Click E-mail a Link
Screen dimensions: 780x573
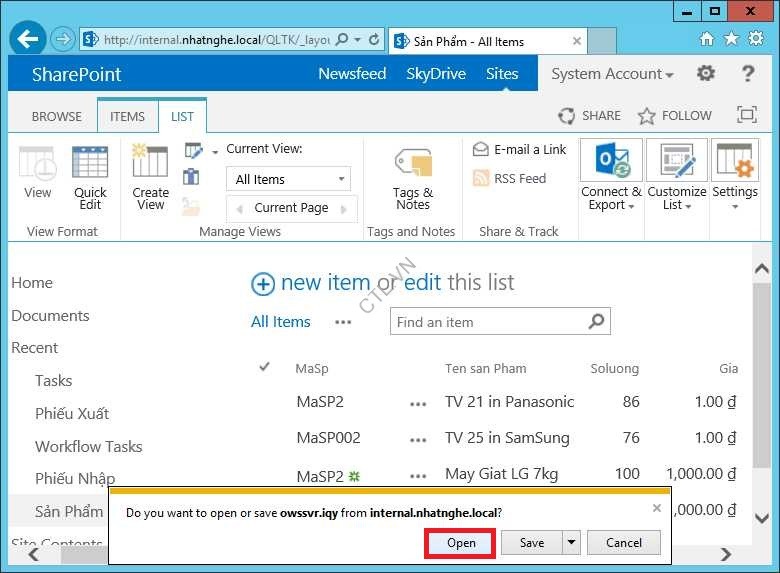pyautogui.click(x=519, y=149)
